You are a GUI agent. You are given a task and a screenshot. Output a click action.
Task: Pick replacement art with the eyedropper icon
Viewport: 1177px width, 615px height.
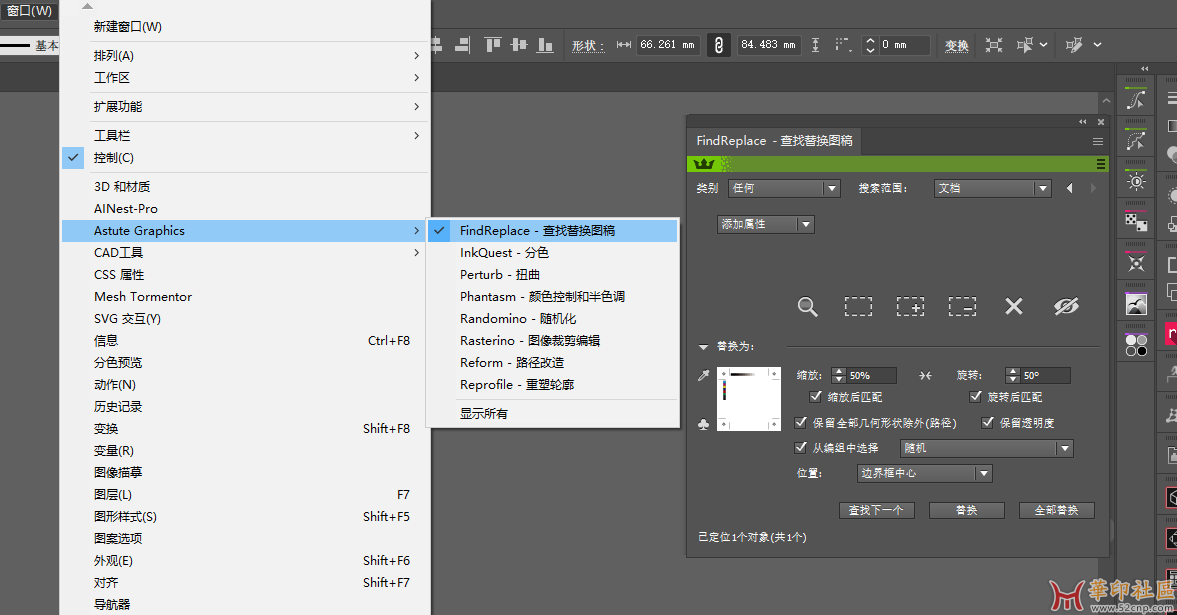(x=703, y=375)
